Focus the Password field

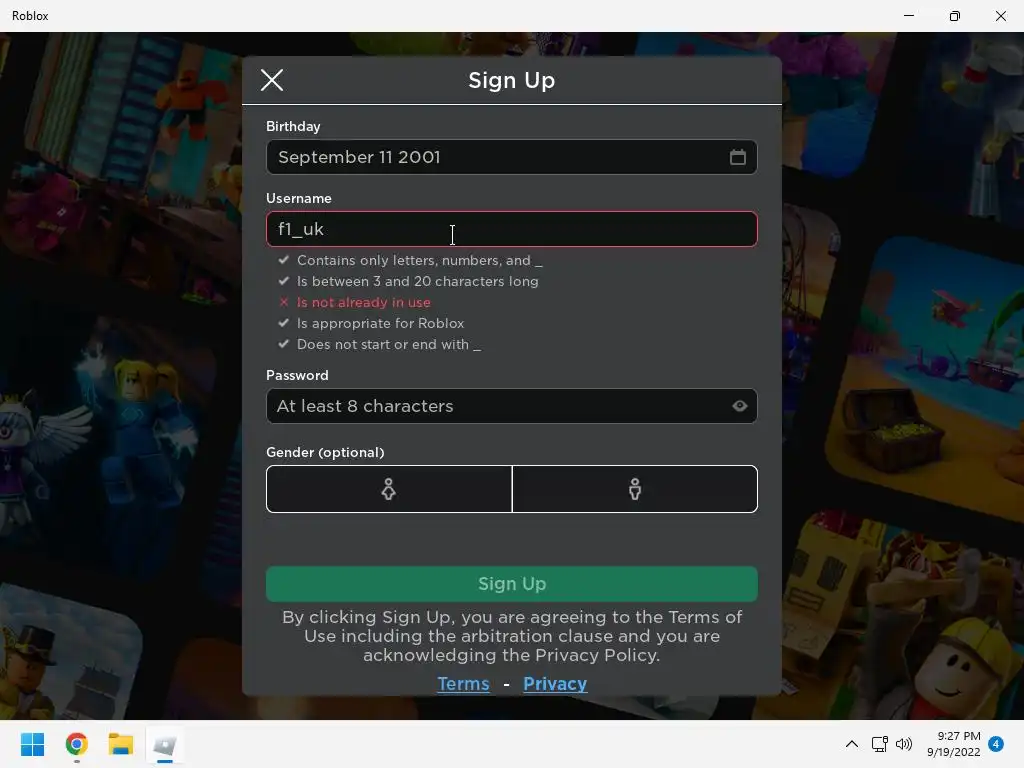pyautogui.click(x=511, y=406)
